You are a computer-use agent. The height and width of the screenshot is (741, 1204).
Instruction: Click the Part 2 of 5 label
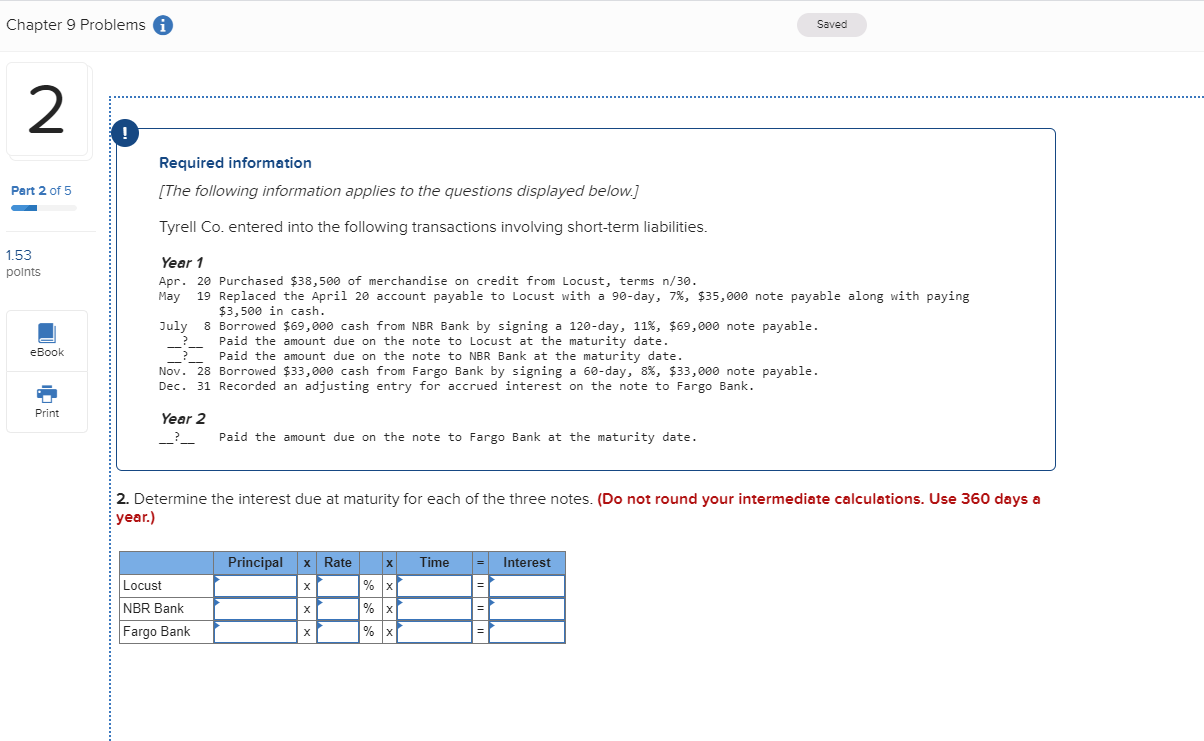(41, 190)
